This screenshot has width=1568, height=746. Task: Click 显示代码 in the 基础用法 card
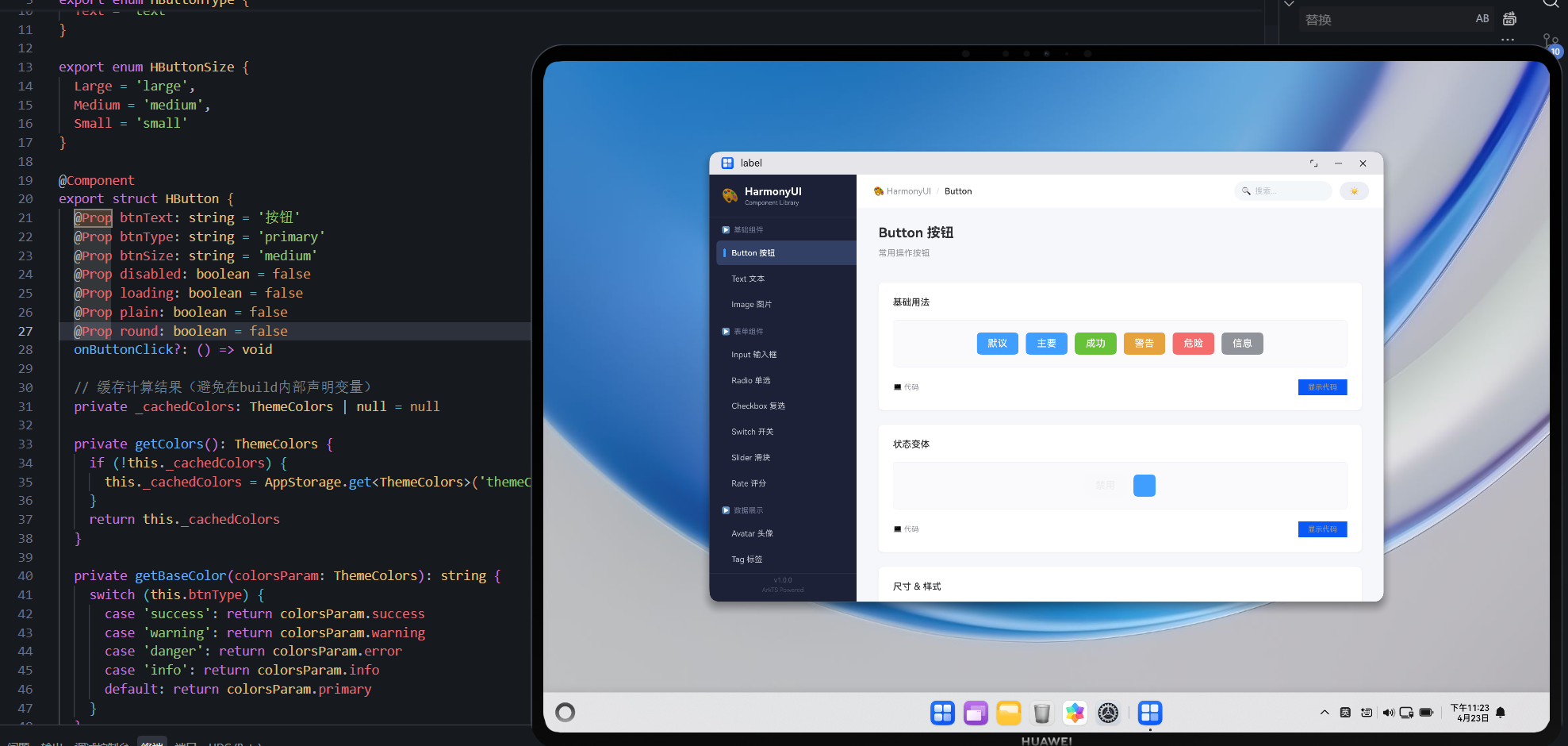1322,387
